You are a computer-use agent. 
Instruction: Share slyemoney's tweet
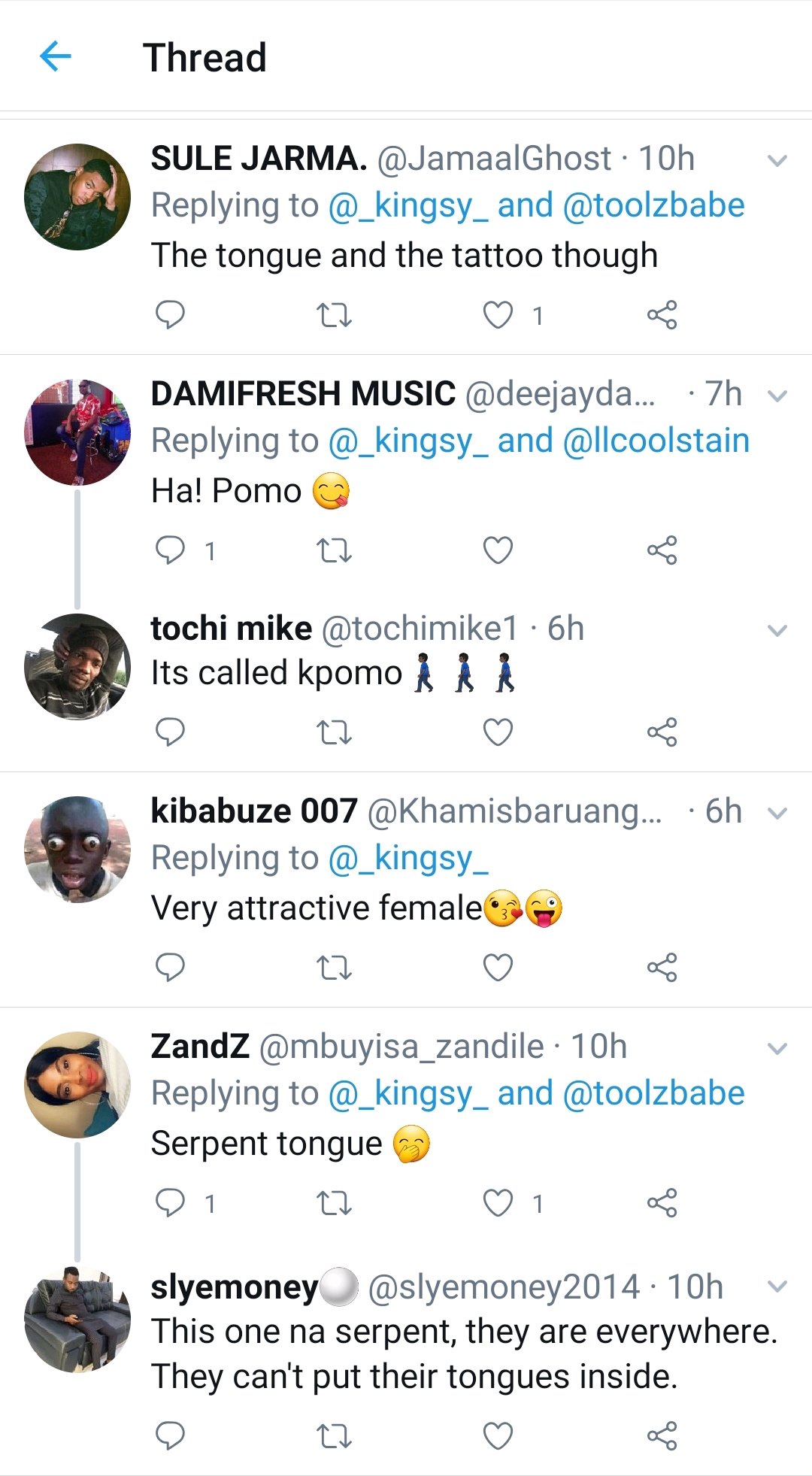pyautogui.click(x=662, y=1436)
